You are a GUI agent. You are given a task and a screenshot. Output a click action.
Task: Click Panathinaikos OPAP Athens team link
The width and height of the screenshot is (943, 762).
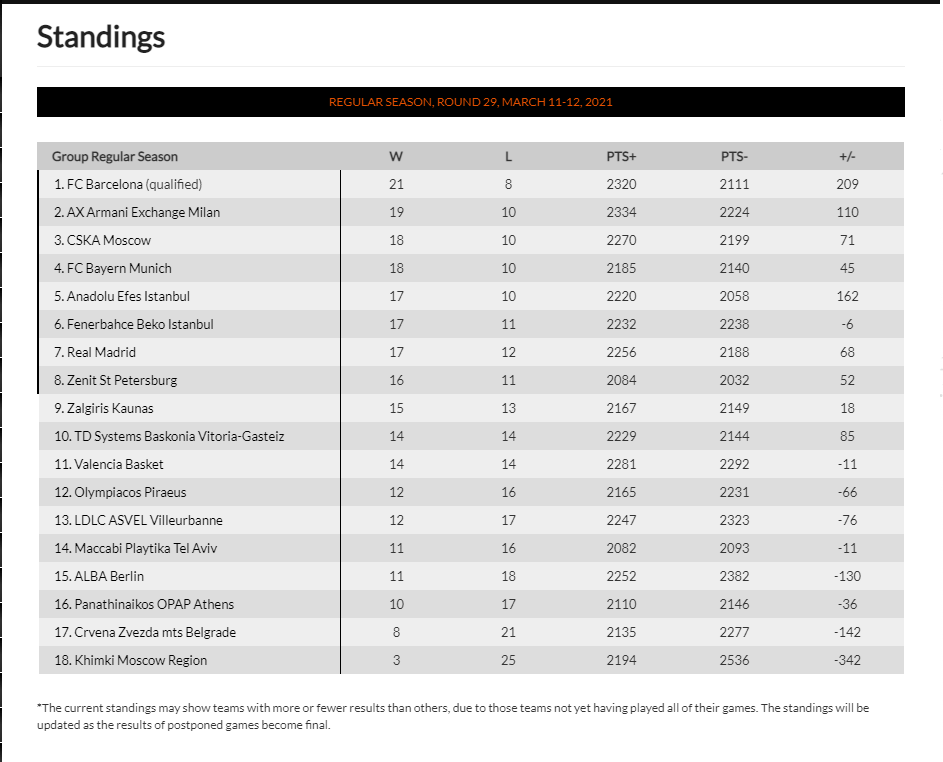coord(152,604)
